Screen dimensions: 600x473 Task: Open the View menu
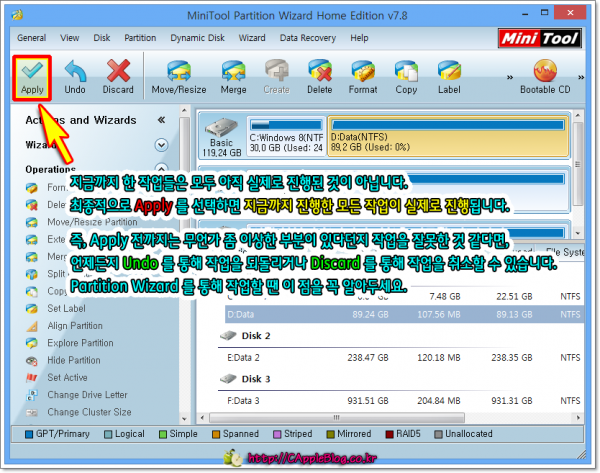(x=69, y=38)
